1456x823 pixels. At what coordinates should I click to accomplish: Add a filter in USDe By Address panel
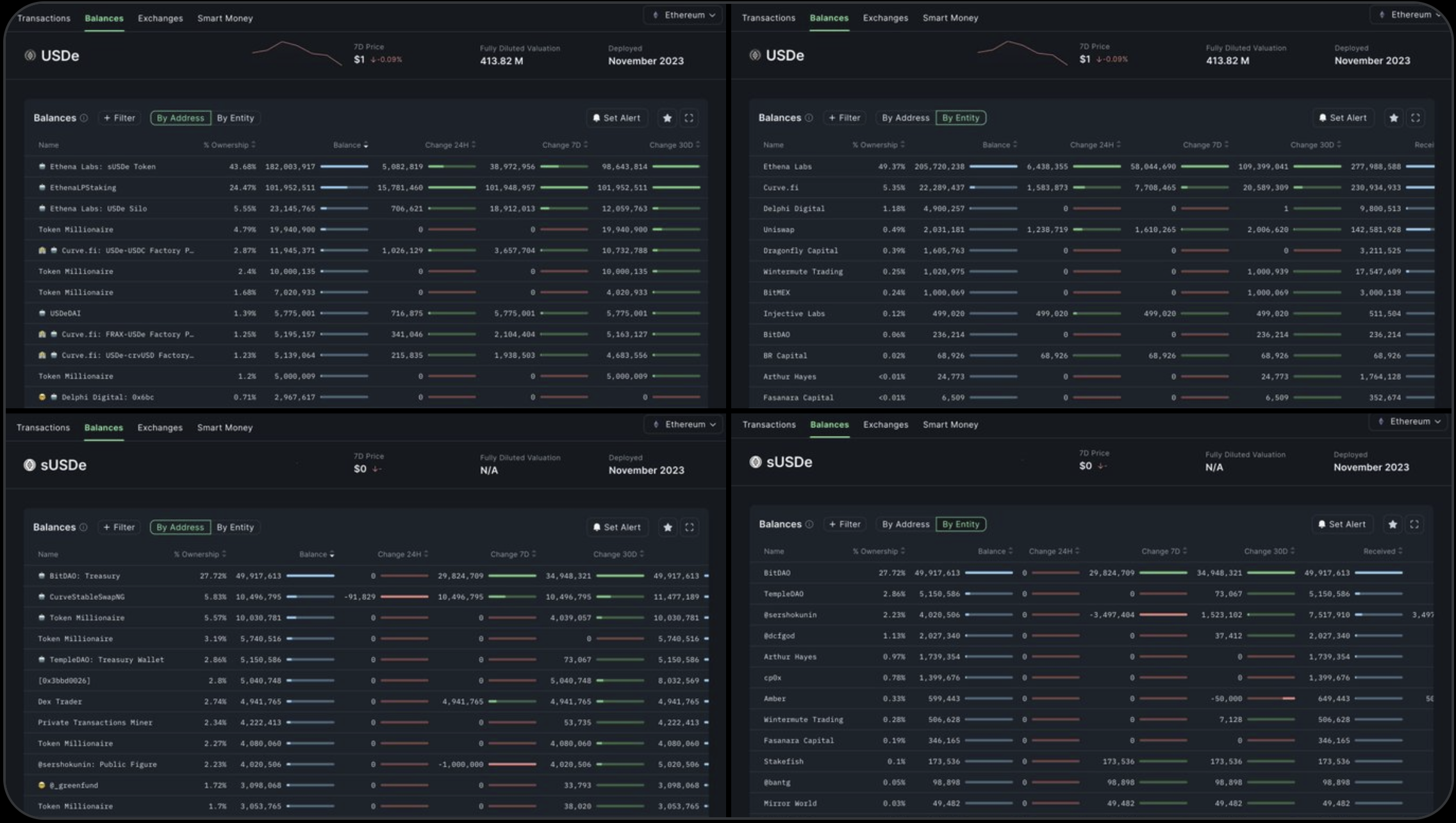(x=120, y=118)
